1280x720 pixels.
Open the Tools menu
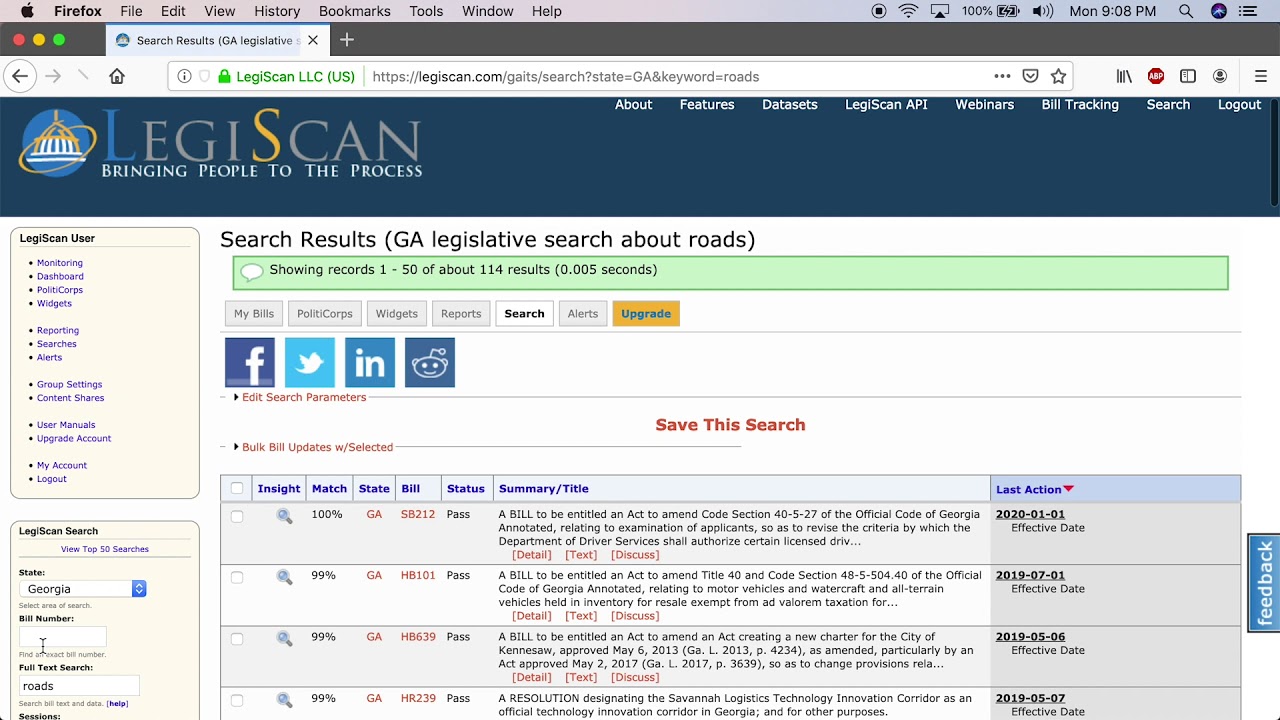click(x=426, y=11)
